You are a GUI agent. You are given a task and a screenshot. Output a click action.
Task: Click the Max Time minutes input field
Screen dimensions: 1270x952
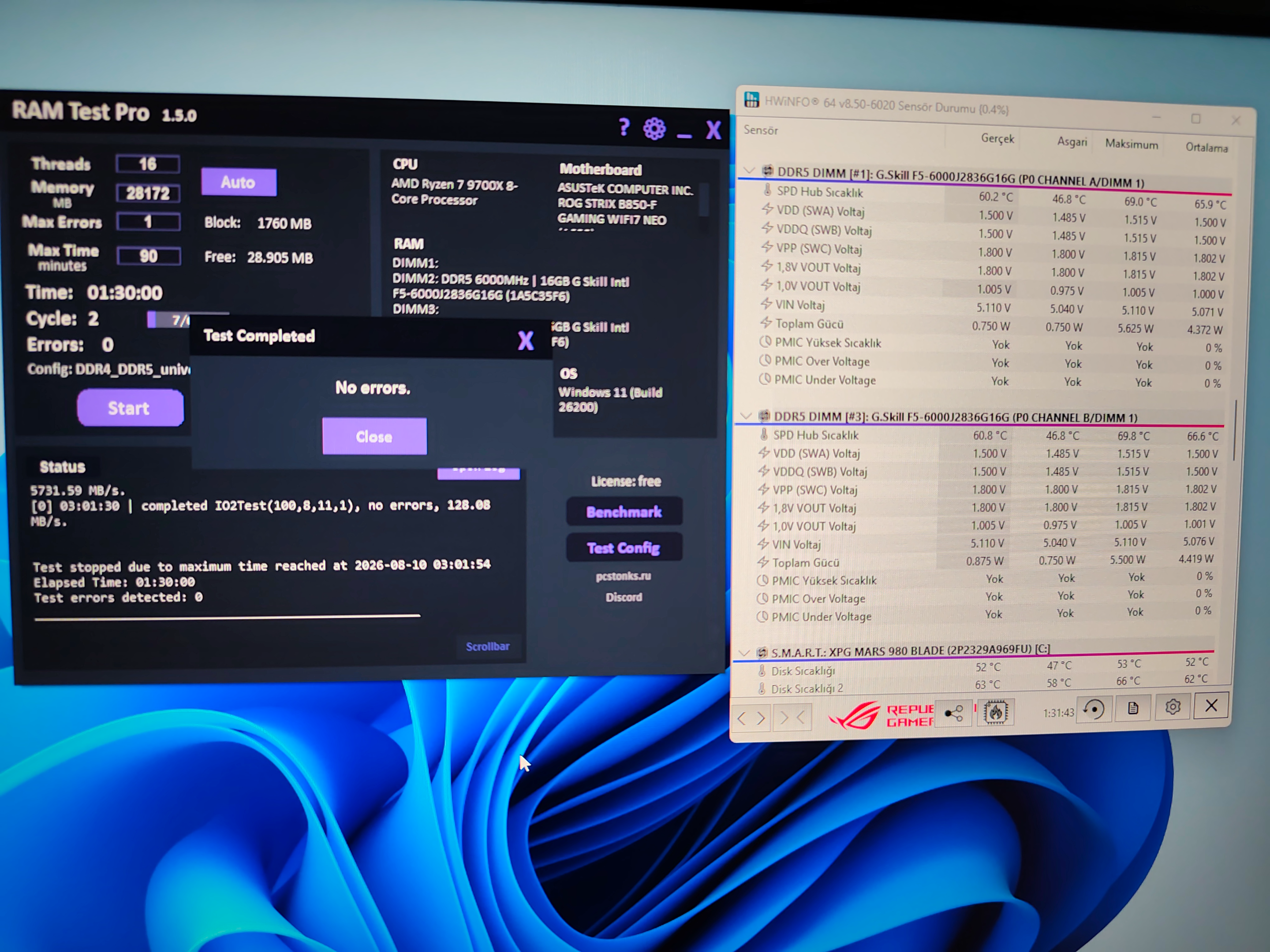149,256
